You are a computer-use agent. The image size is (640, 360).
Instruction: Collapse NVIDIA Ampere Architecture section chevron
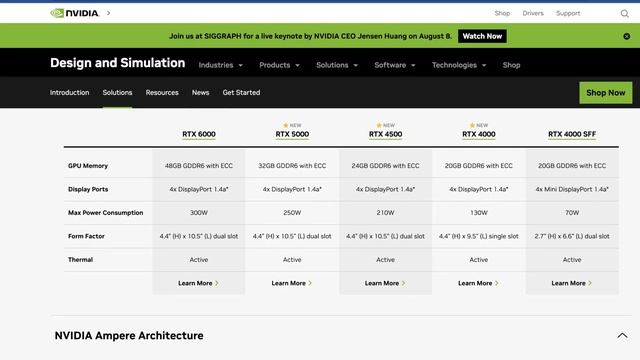pos(622,336)
